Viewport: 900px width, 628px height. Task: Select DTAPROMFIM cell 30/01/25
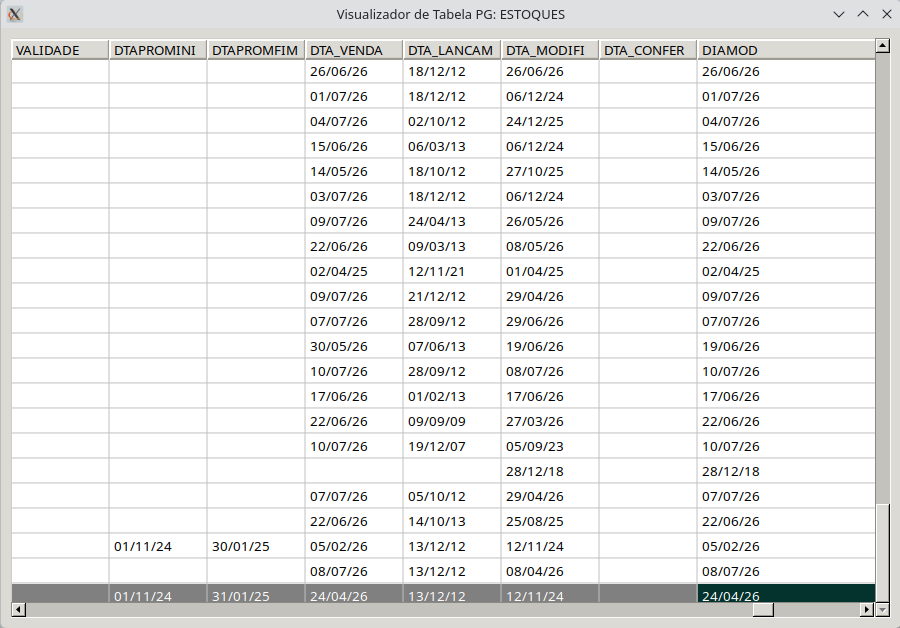click(x=256, y=546)
